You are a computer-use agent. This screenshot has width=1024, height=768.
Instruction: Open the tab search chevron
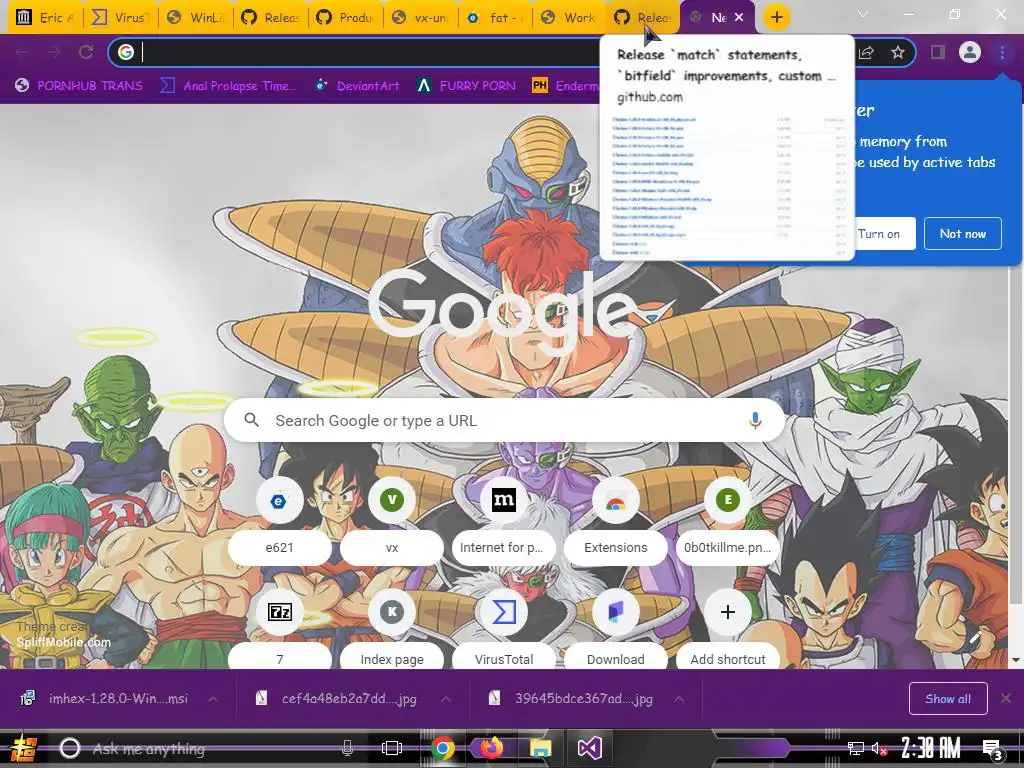(x=863, y=14)
